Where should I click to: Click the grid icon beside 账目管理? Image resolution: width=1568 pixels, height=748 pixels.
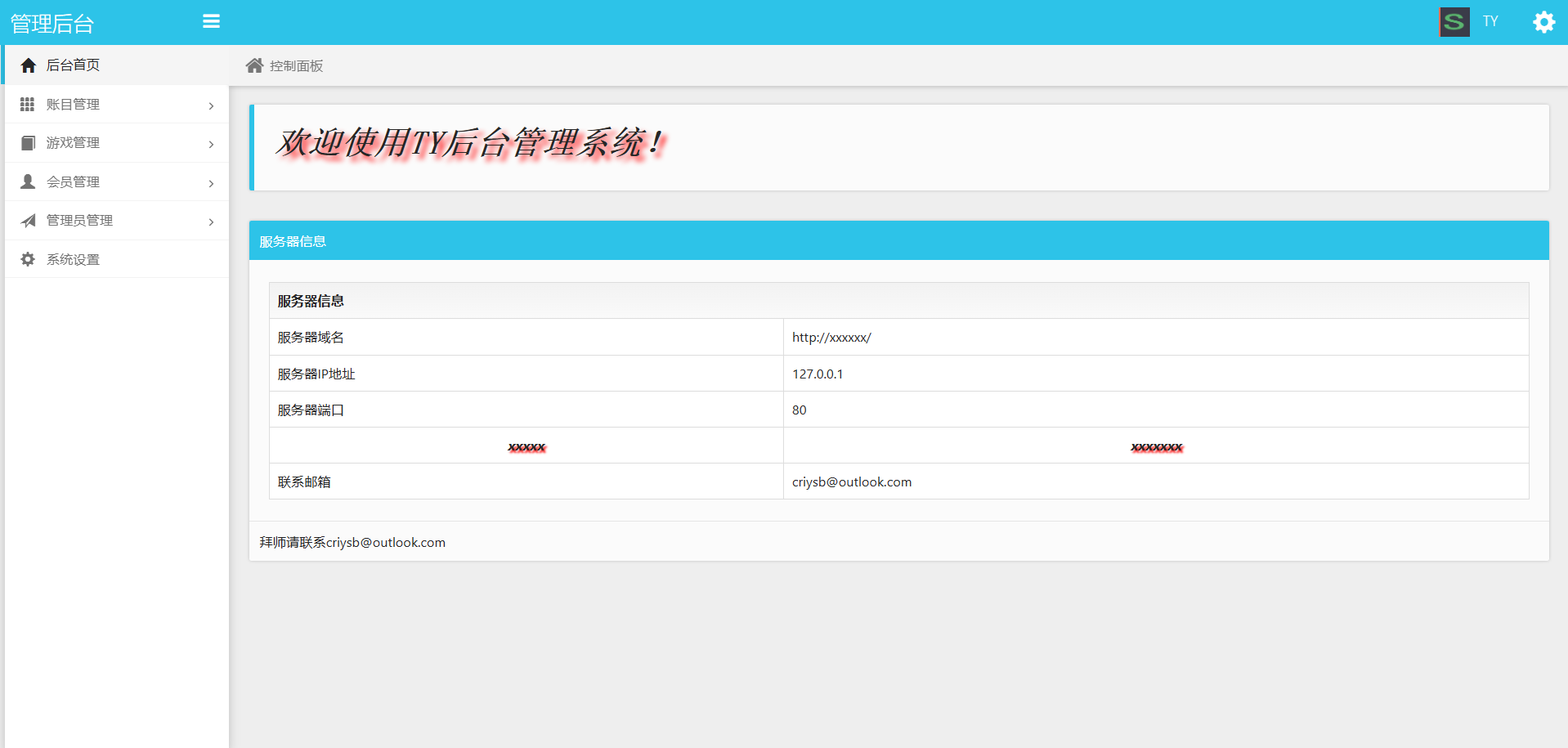click(x=28, y=105)
